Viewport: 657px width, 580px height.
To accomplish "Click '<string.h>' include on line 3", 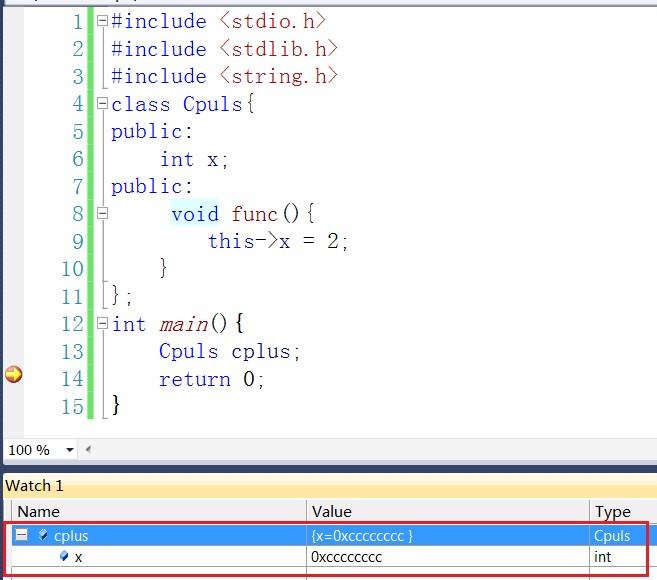I will [278, 76].
